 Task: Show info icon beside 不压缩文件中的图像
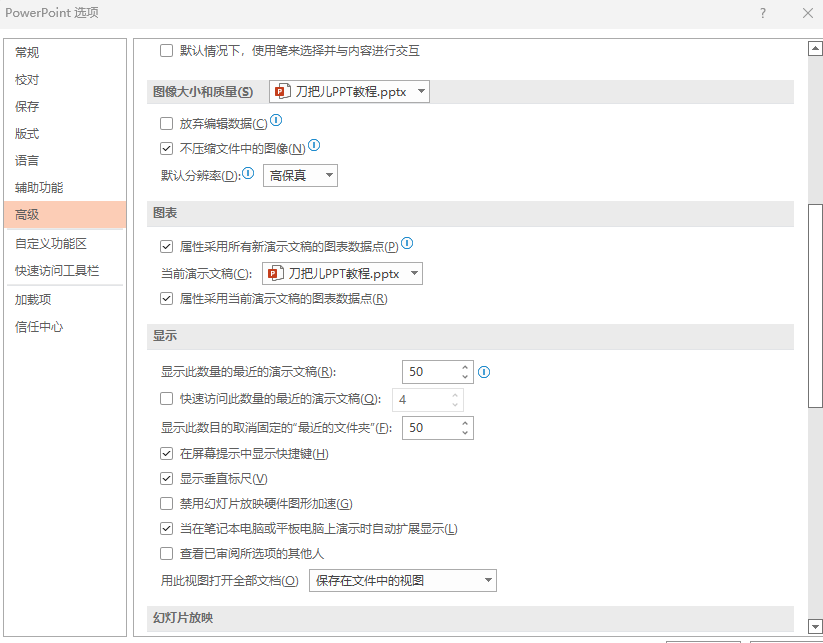tap(314, 145)
